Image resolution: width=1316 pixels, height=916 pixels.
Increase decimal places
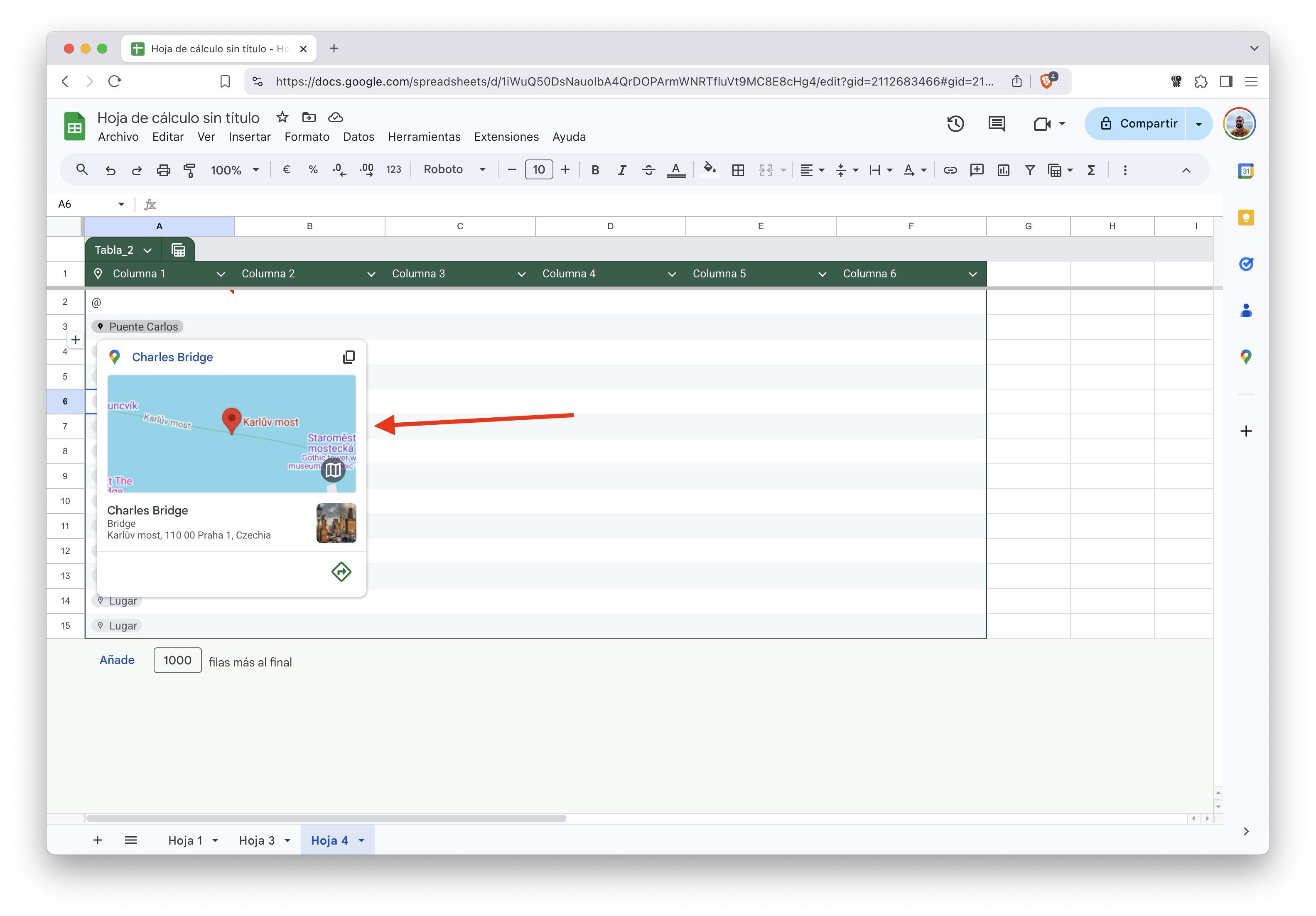(366, 169)
